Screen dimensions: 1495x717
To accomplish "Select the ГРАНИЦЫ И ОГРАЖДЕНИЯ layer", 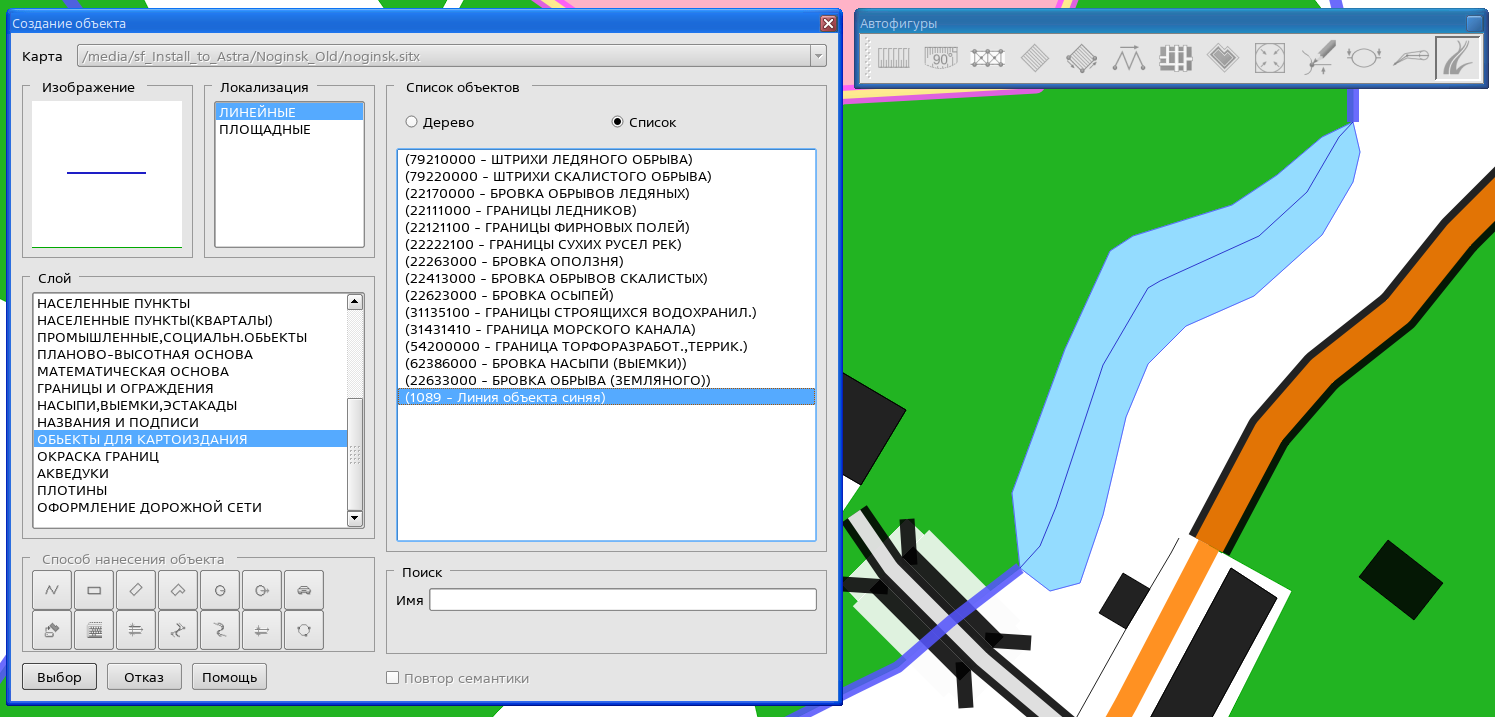I will click(x=125, y=388).
